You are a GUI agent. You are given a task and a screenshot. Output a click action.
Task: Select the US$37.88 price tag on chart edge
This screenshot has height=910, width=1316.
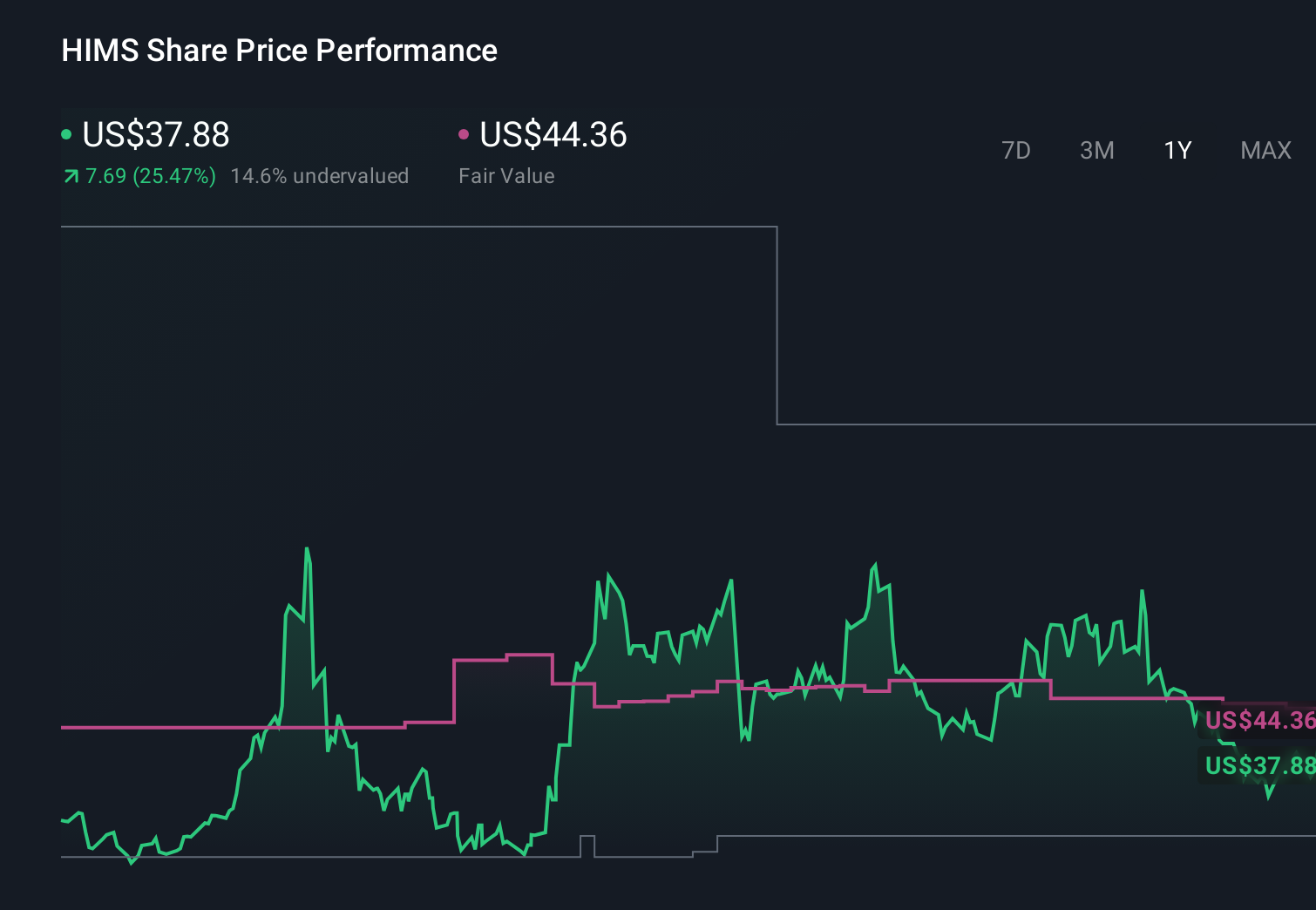coord(1258,766)
